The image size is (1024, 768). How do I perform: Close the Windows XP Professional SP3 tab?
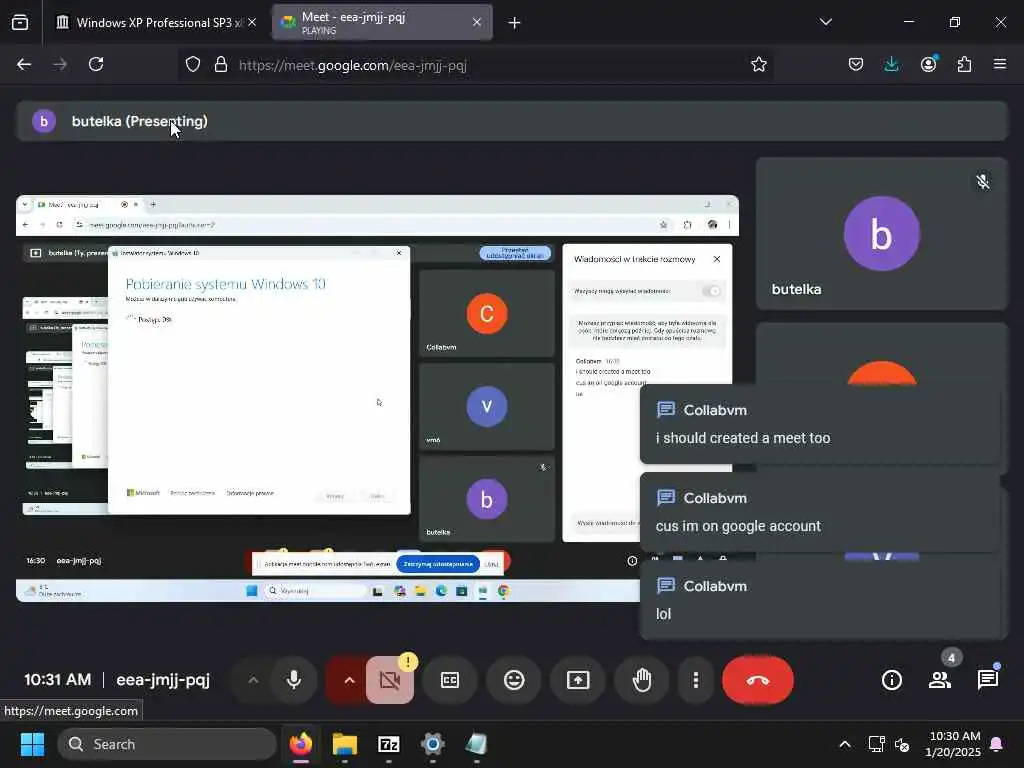[x=252, y=22]
